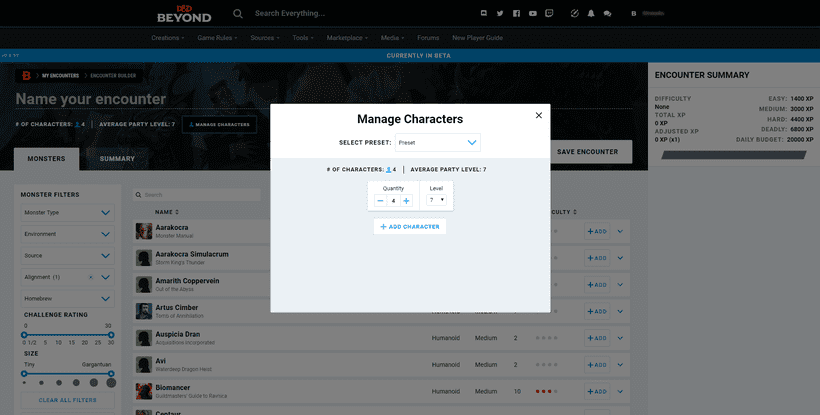Expand details chevron for Aarakocra row
This screenshot has height=415, width=820.
[x=620, y=231]
